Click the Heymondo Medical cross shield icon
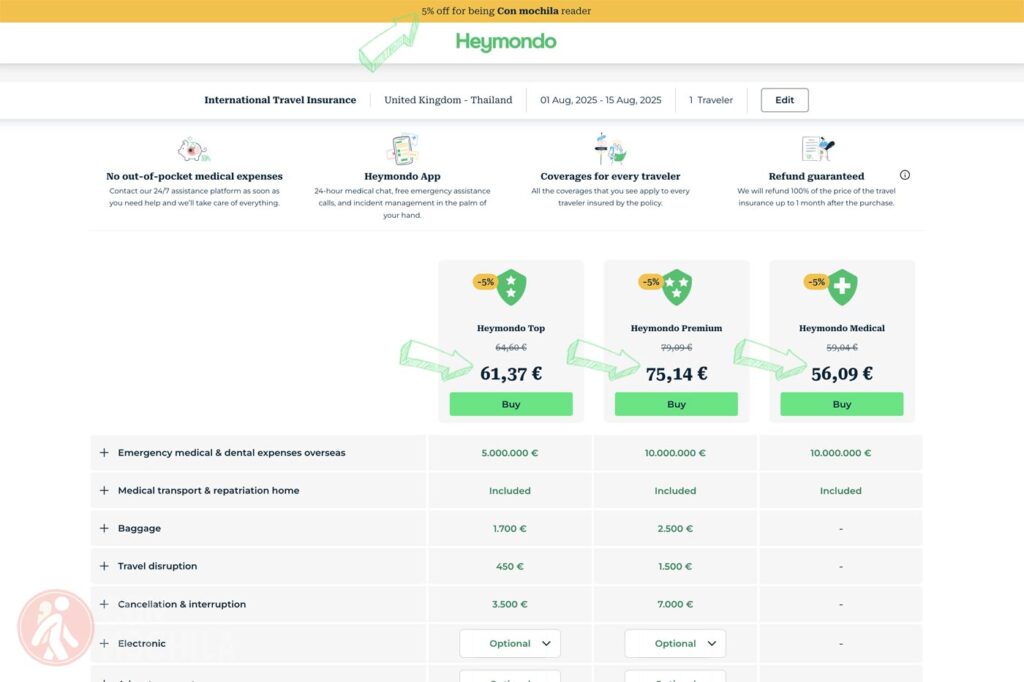1024x682 pixels. pyautogui.click(x=842, y=287)
